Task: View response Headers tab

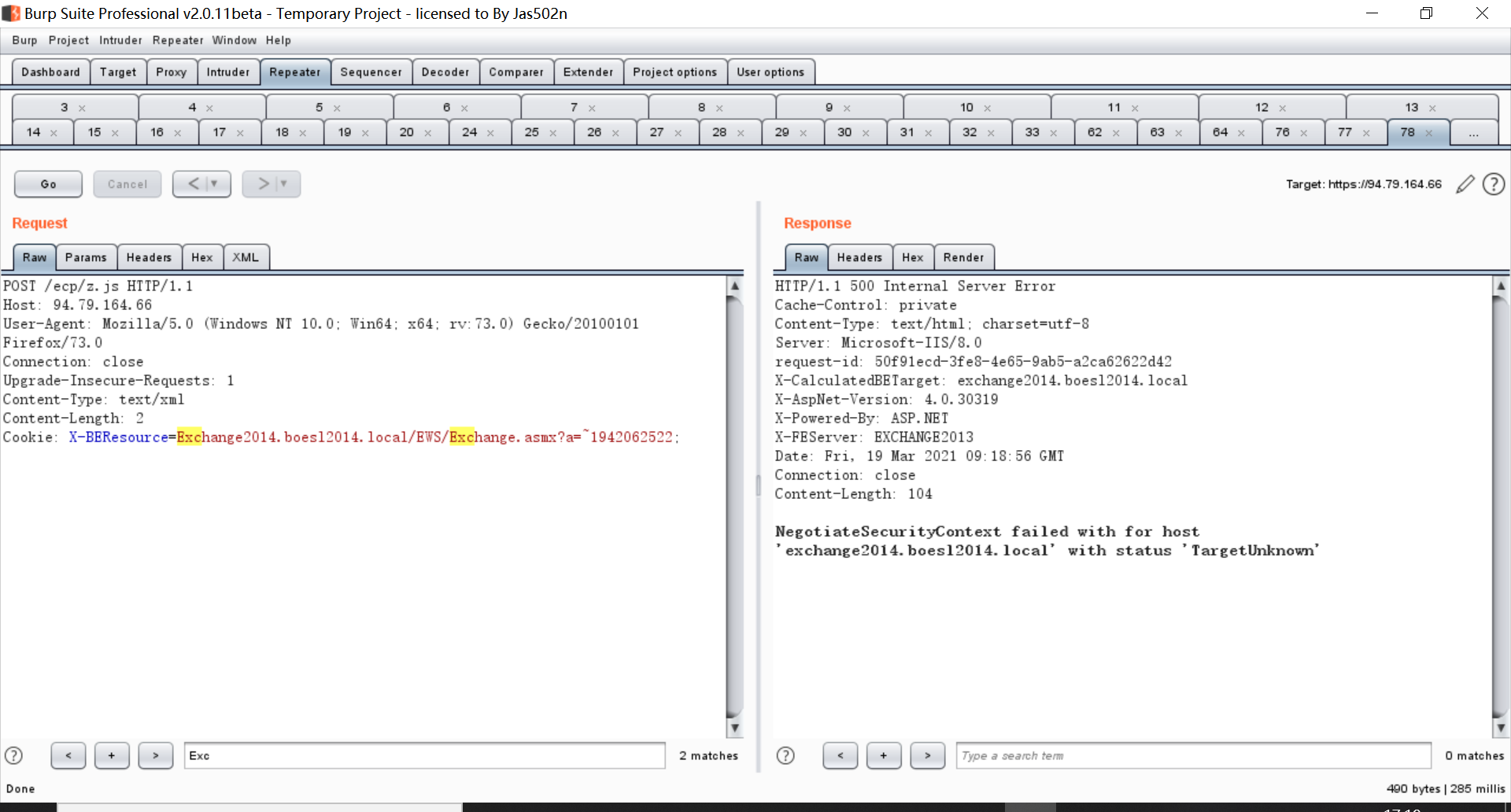Action: pyautogui.click(x=859, y=257)
